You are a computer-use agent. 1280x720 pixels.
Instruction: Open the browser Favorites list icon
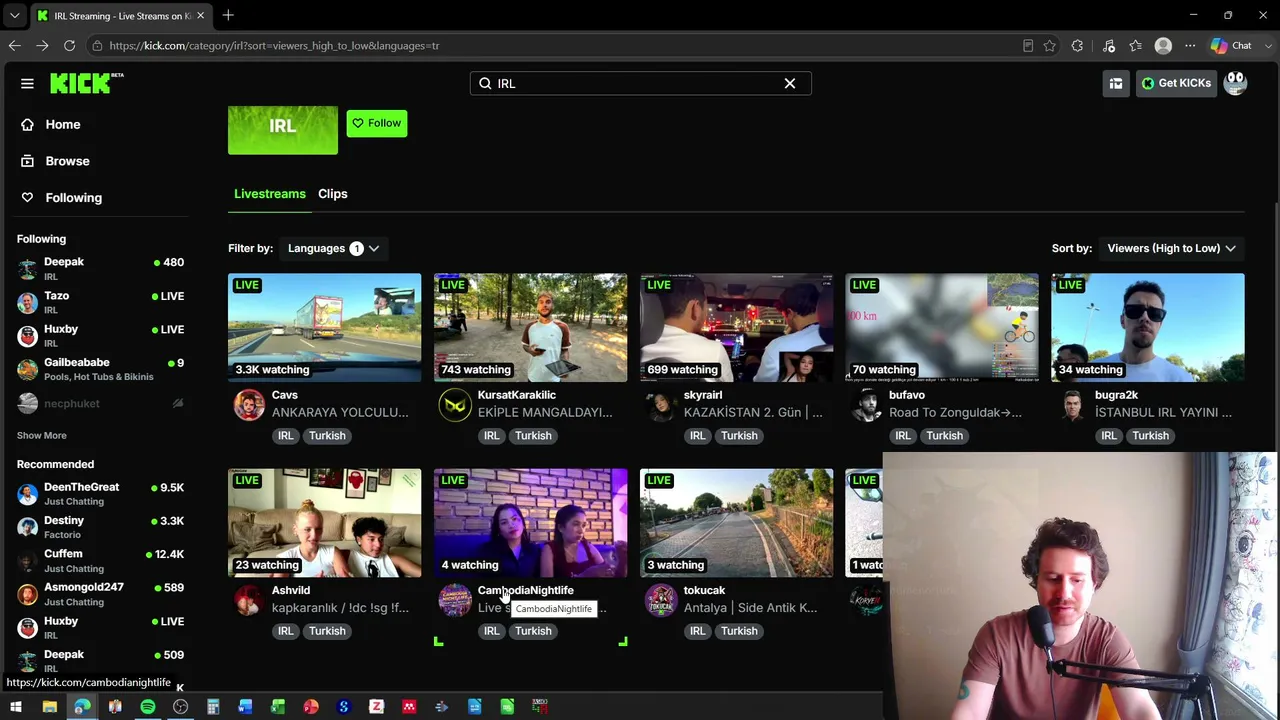point(1135,46)
